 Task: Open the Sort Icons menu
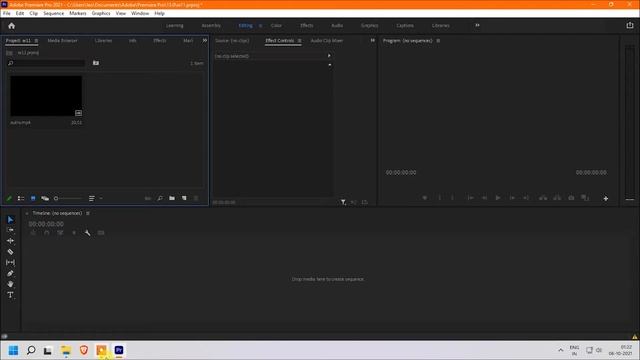point(92,198)
